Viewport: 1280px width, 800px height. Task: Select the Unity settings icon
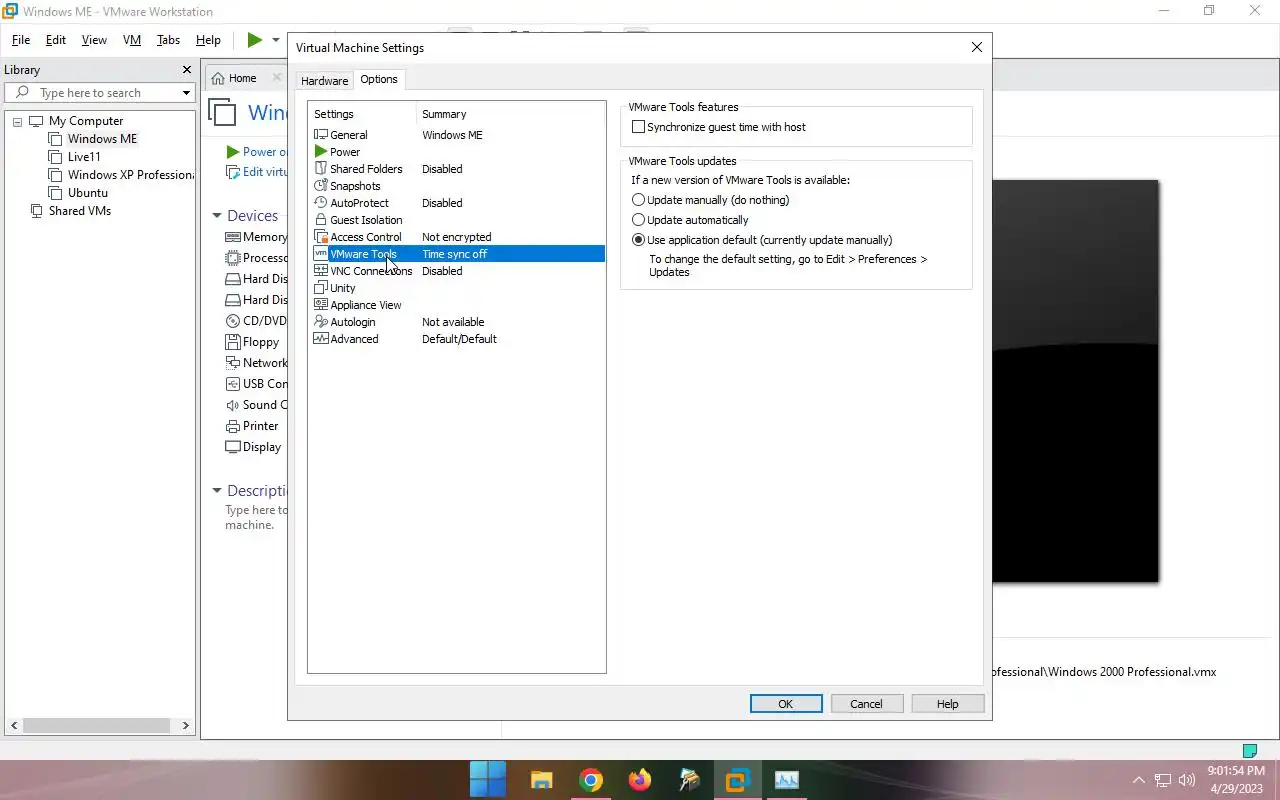click(x=320, y=288)
